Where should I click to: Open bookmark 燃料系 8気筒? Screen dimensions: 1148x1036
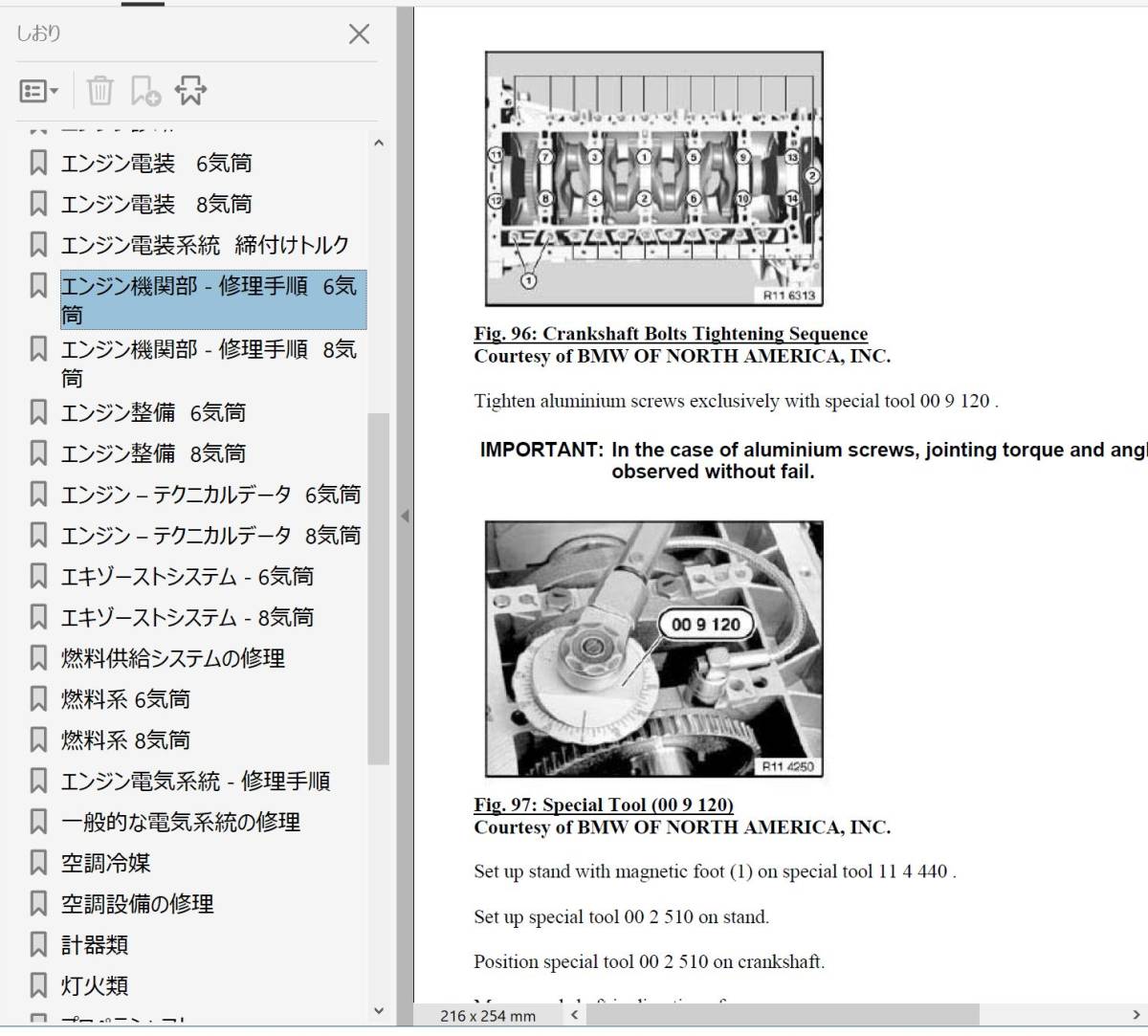click(x=125, y=741)
